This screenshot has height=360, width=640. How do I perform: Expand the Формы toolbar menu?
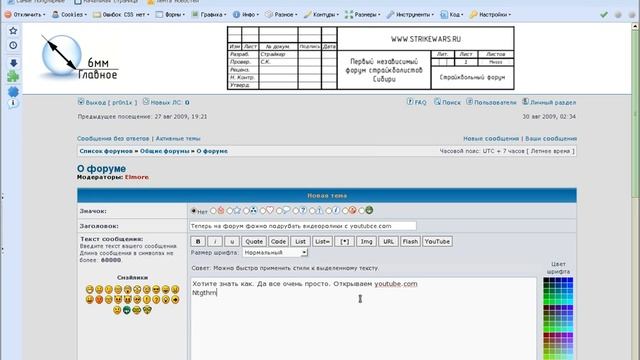pos(171,14)
